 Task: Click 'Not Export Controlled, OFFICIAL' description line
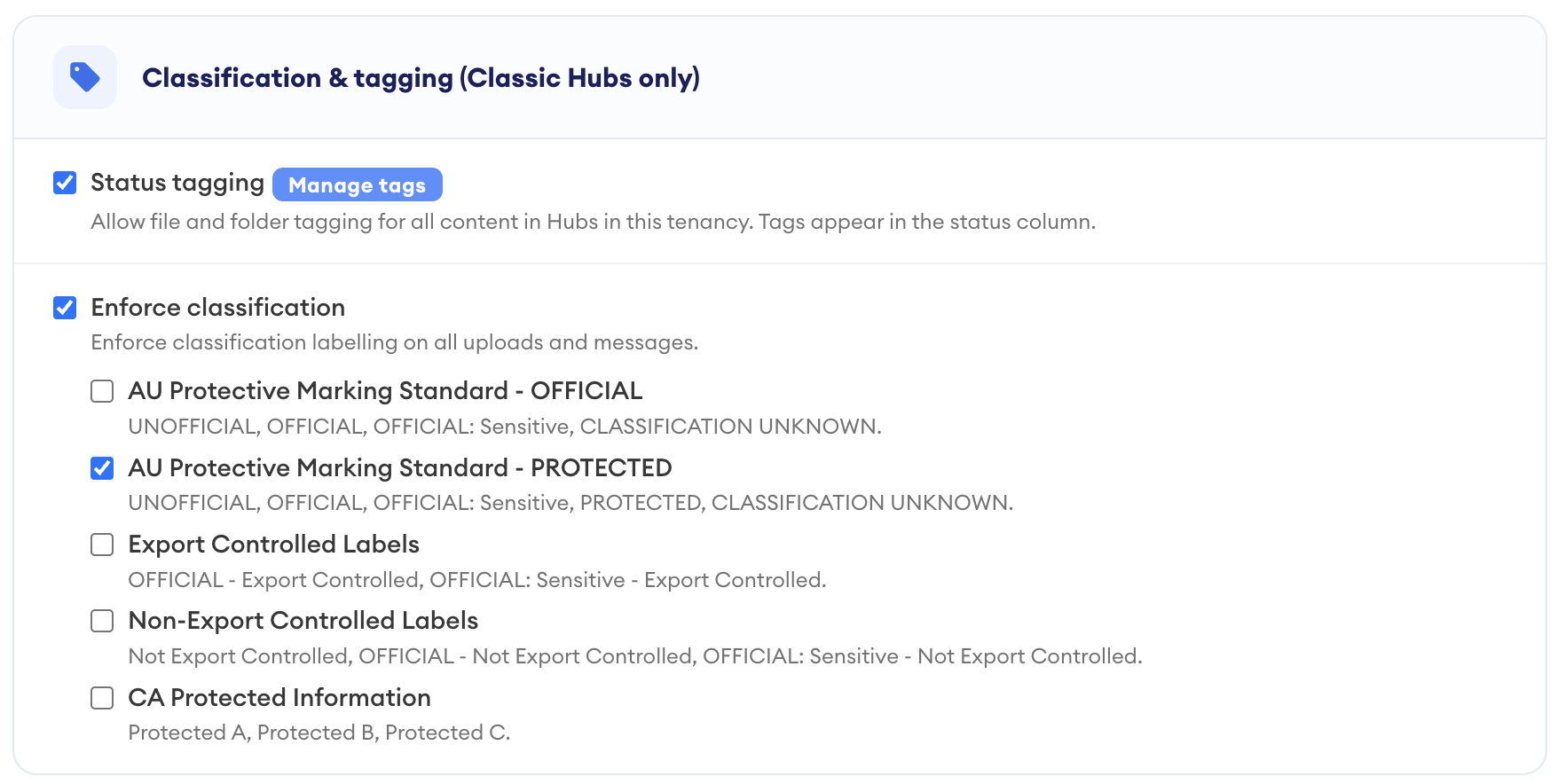pos(635,656)
